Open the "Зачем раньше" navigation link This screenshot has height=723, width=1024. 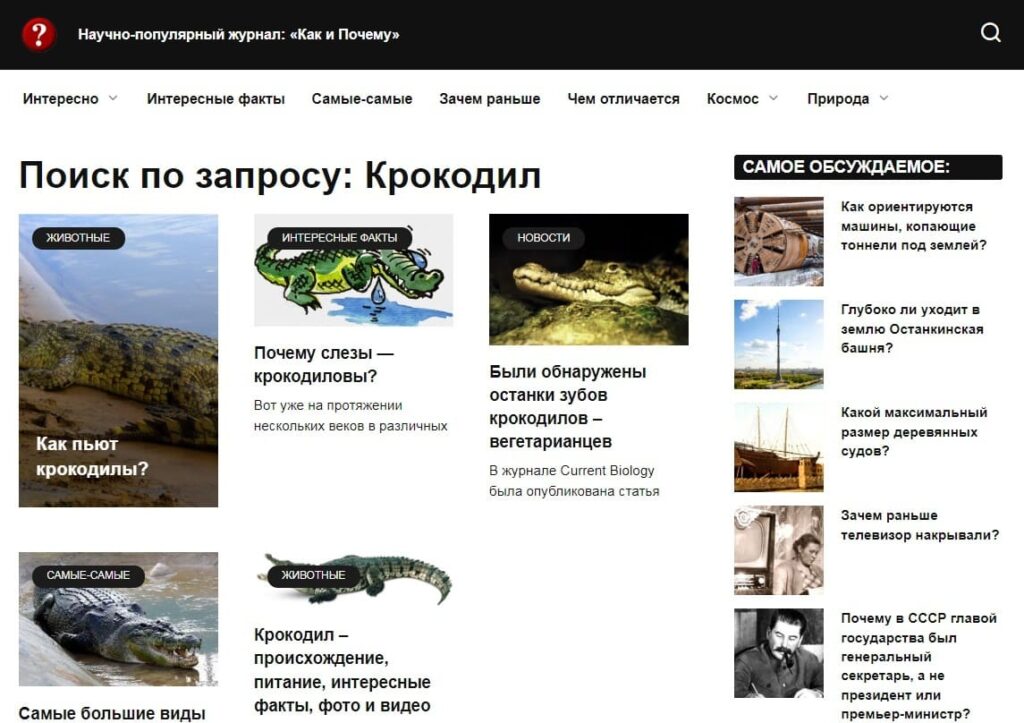[x=489, y=99]
